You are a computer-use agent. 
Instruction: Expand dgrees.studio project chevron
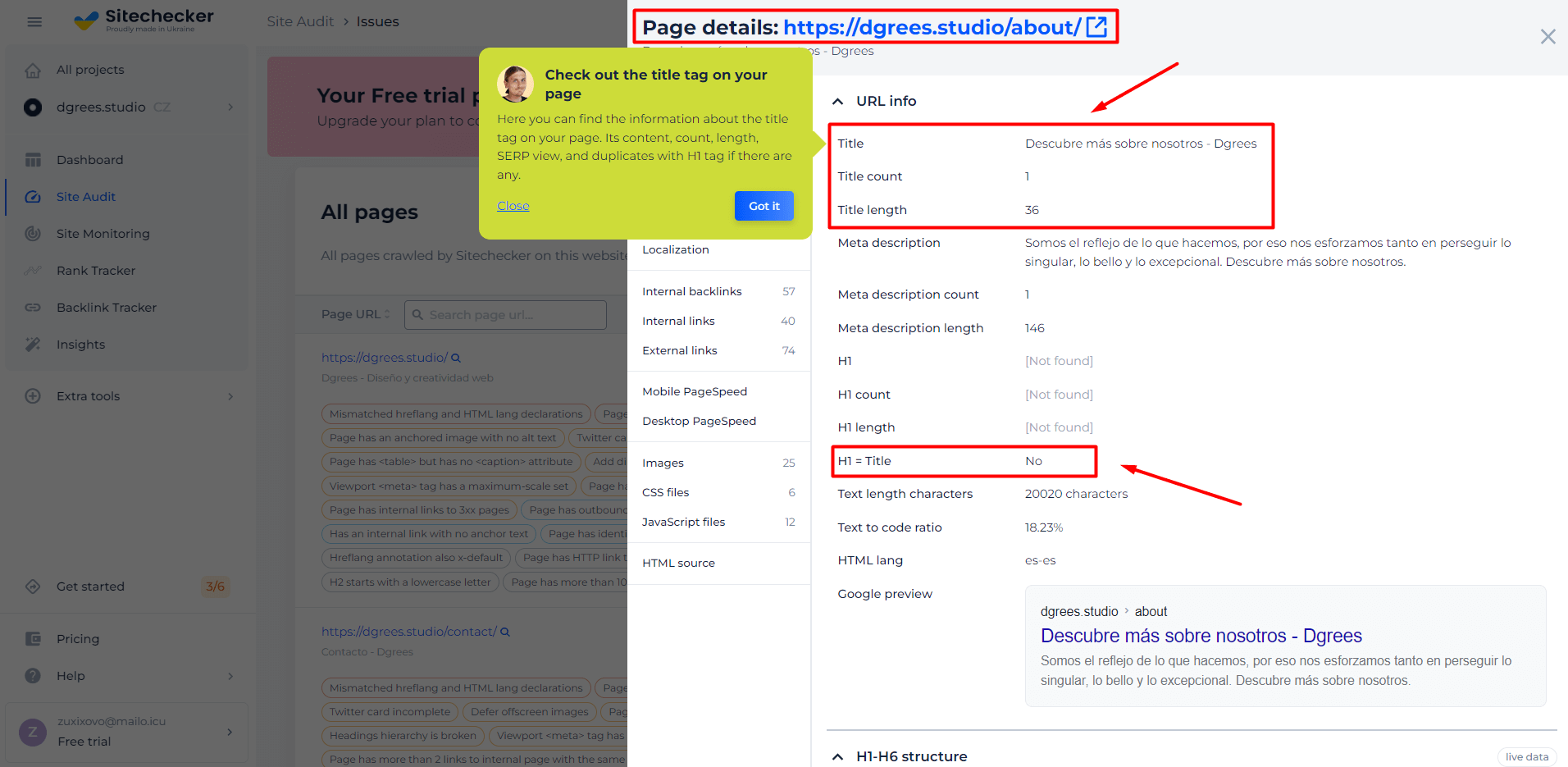230,107
